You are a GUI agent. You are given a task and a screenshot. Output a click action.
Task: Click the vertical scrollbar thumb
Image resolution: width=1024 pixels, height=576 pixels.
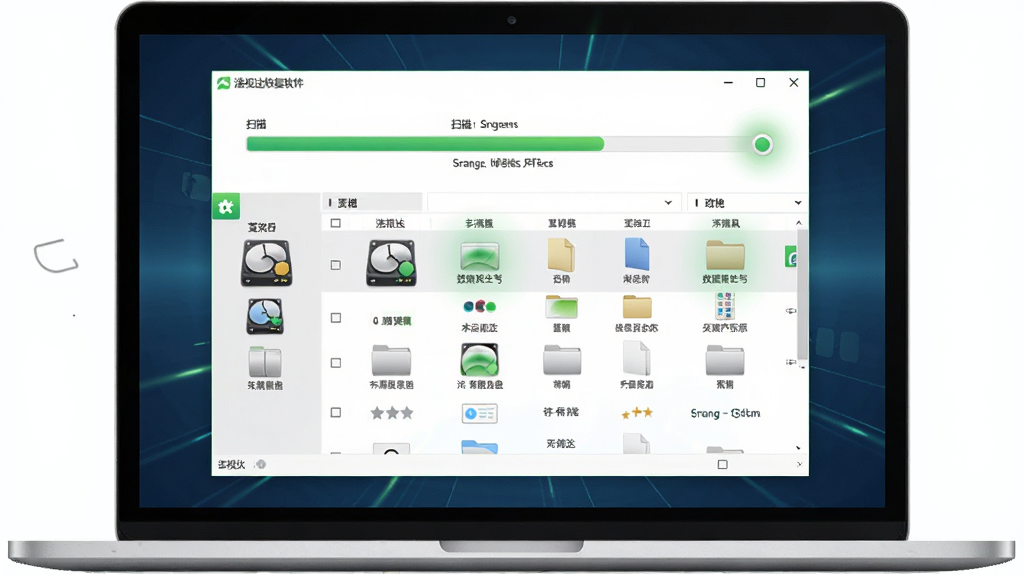click(802, 295)
